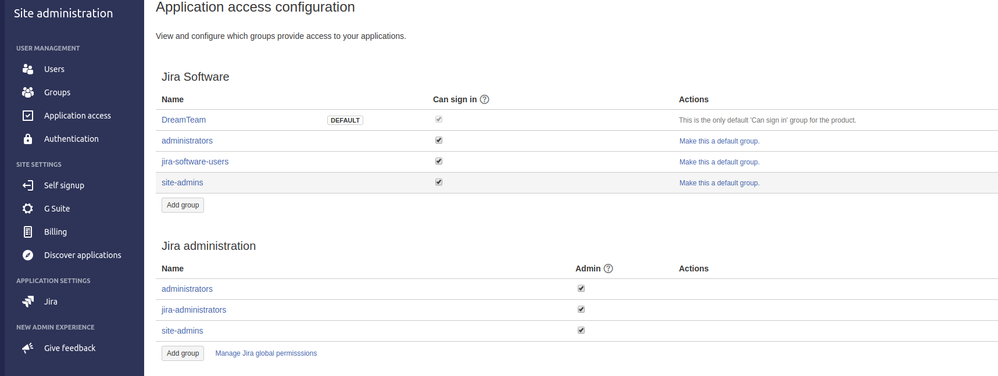Open the Billing document icon
Image resolution: width=998 pixels, height=376 pixels.
pyautogui.click(x=27, y=232)
